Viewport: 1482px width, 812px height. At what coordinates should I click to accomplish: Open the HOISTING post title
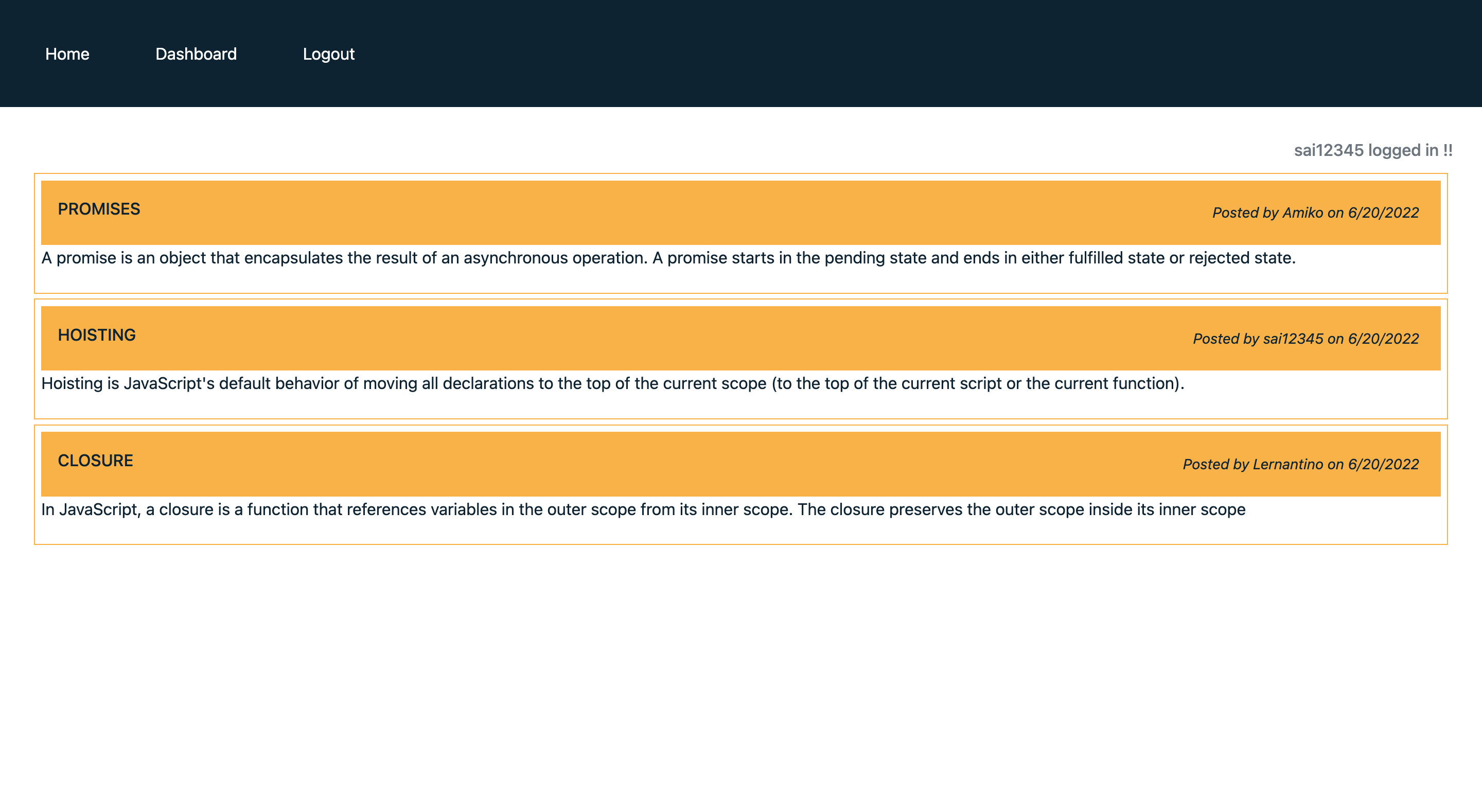[97, 335]
